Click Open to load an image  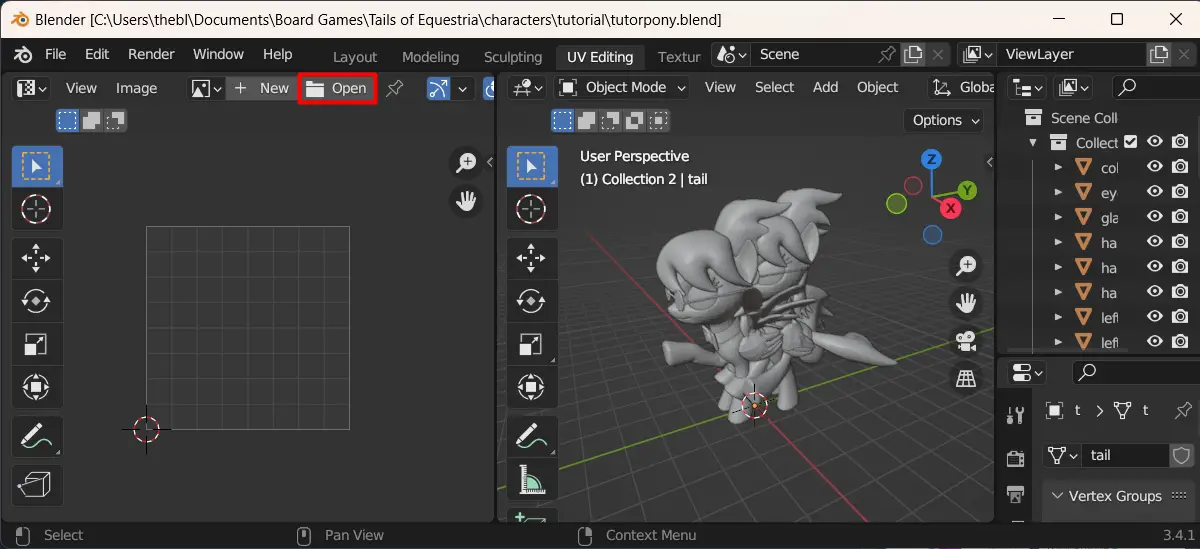coord(337,88)
